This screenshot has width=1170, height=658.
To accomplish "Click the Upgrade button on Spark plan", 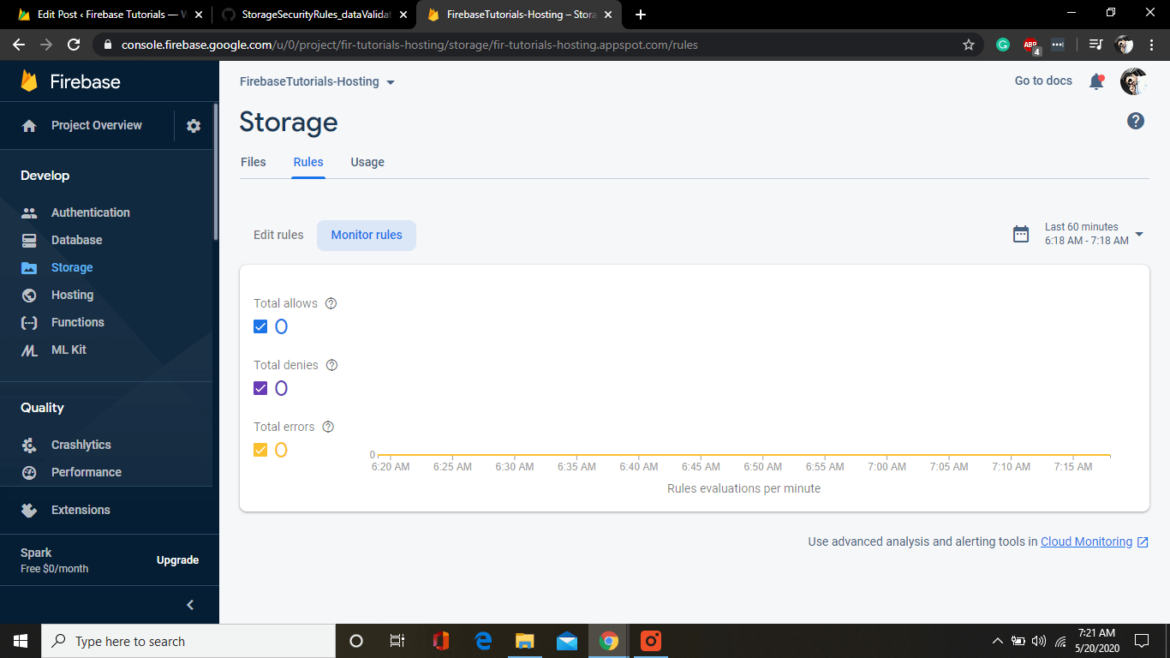I will click(x=177, y=560).
